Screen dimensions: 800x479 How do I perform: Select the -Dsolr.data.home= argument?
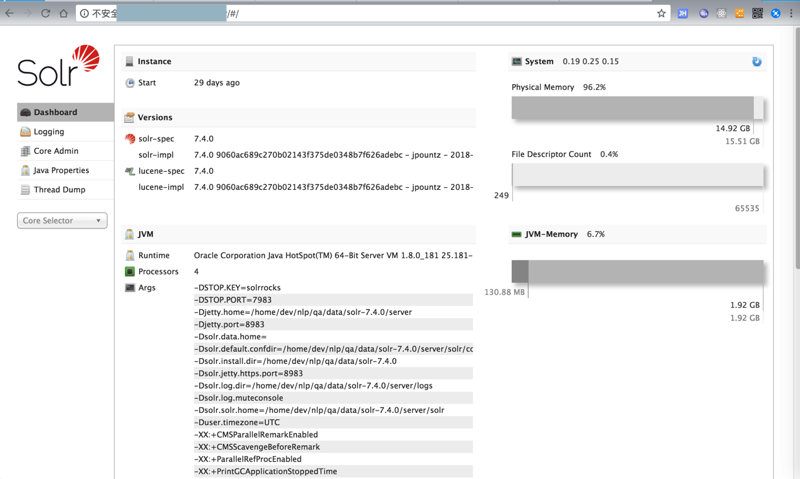[230, 337]
